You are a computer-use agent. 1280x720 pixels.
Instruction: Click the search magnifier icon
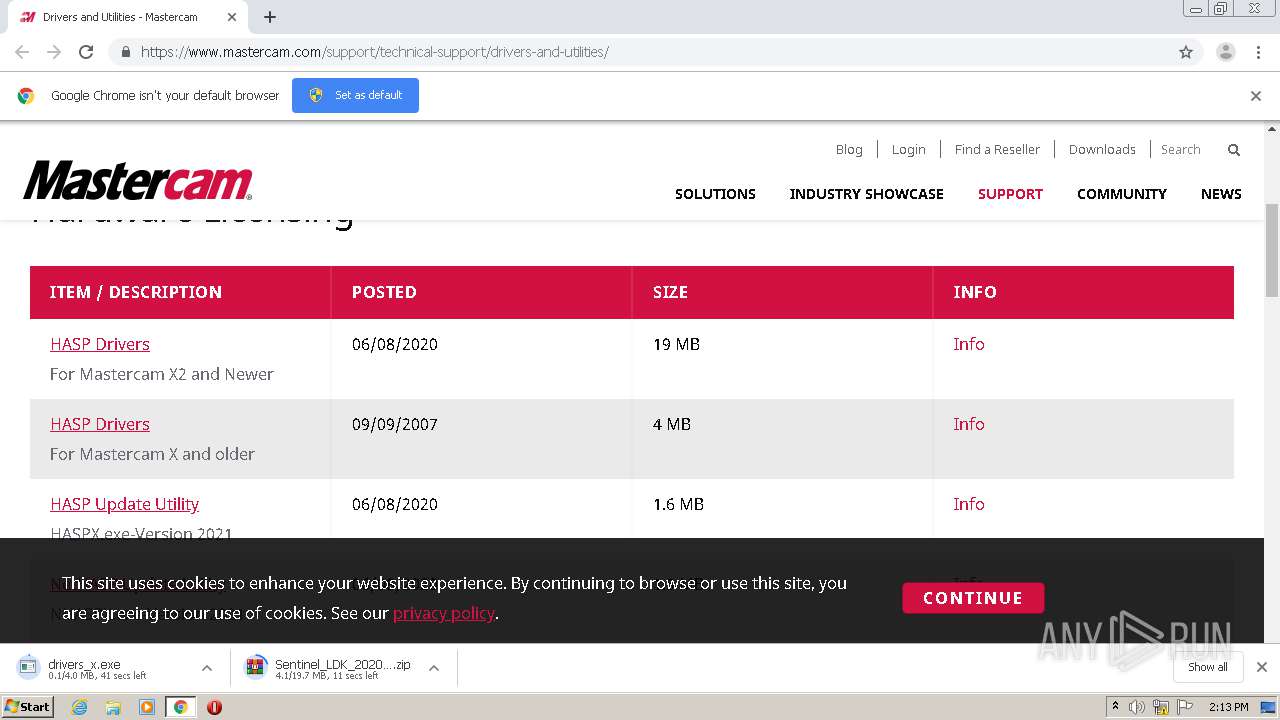(x=1234, y=150)
